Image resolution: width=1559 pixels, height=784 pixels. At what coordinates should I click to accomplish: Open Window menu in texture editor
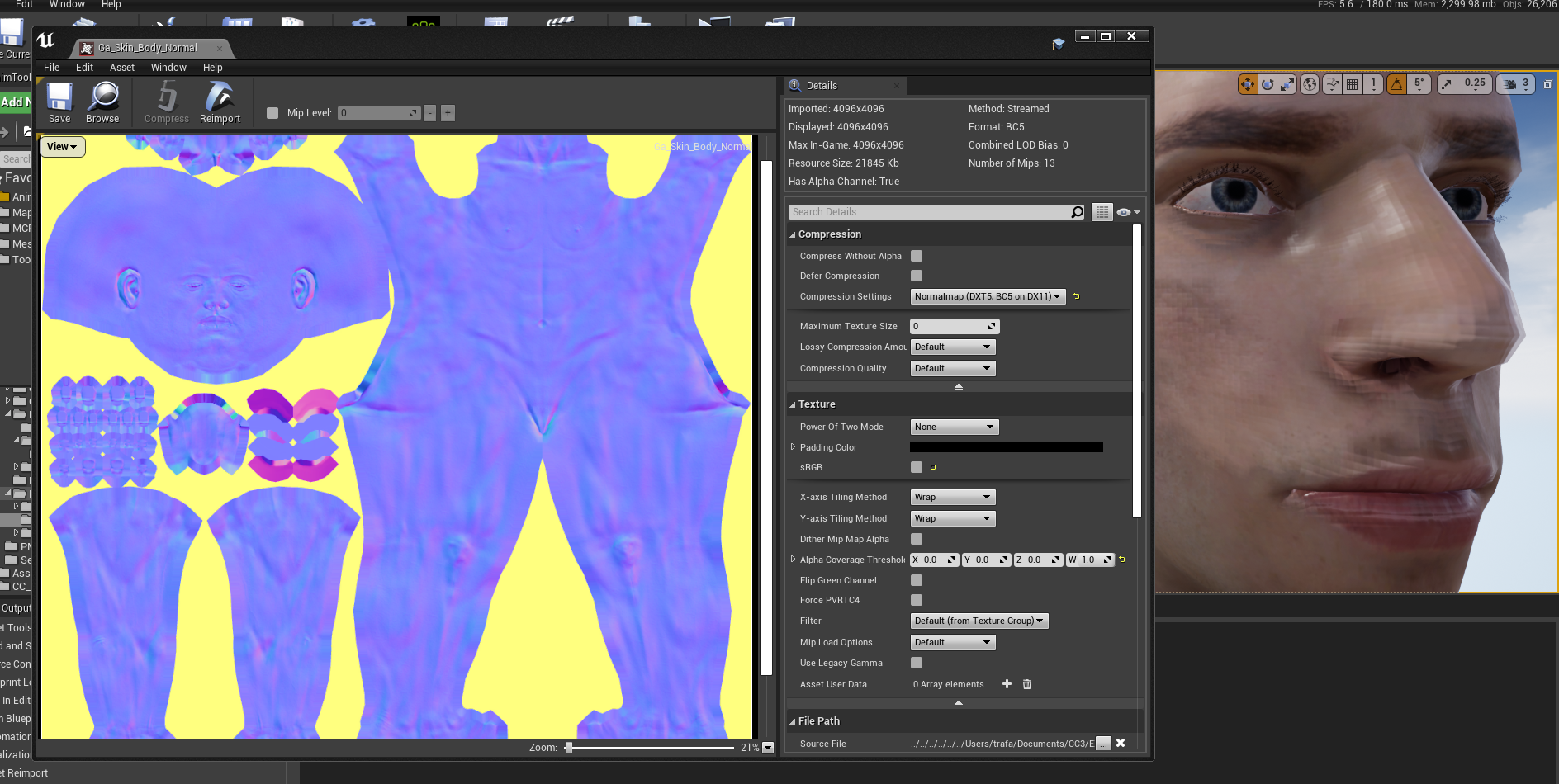pos(168,68)
